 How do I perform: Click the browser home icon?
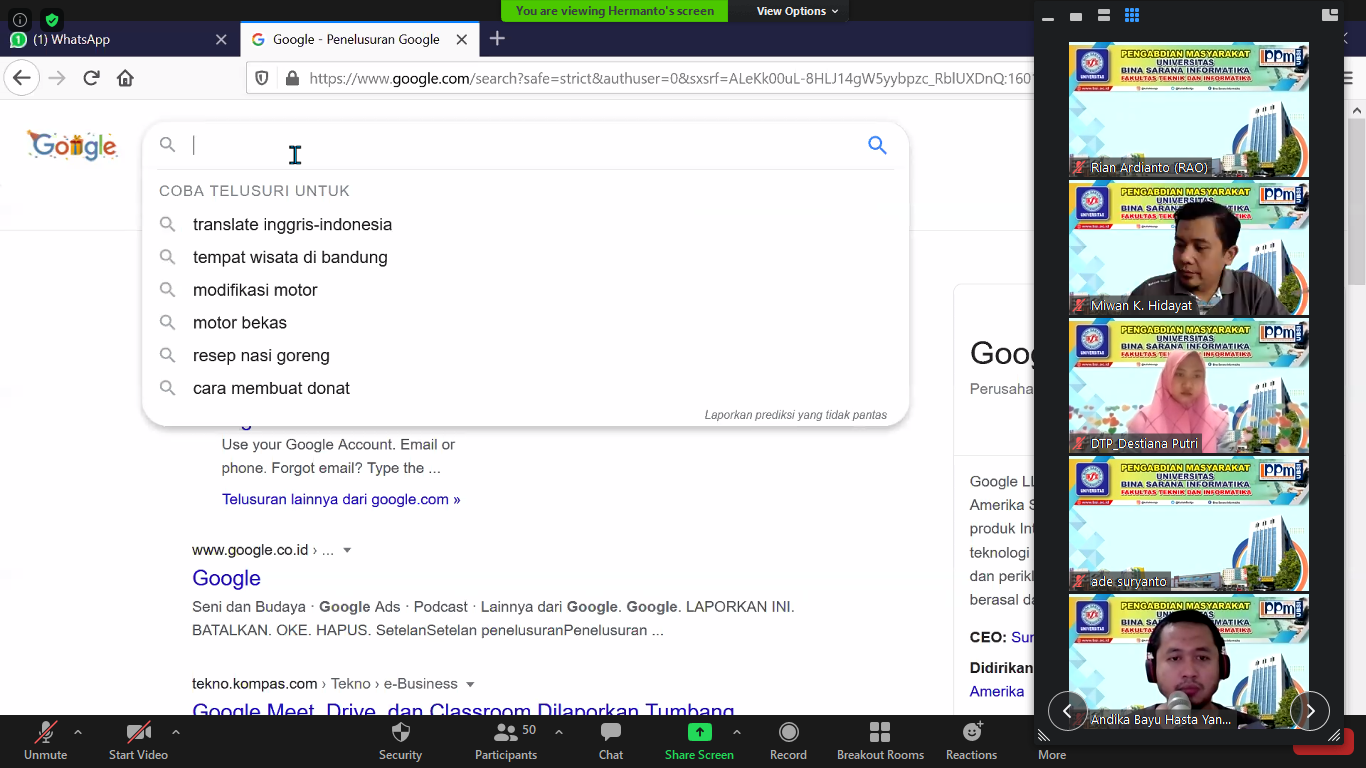[x=125, y=78]
